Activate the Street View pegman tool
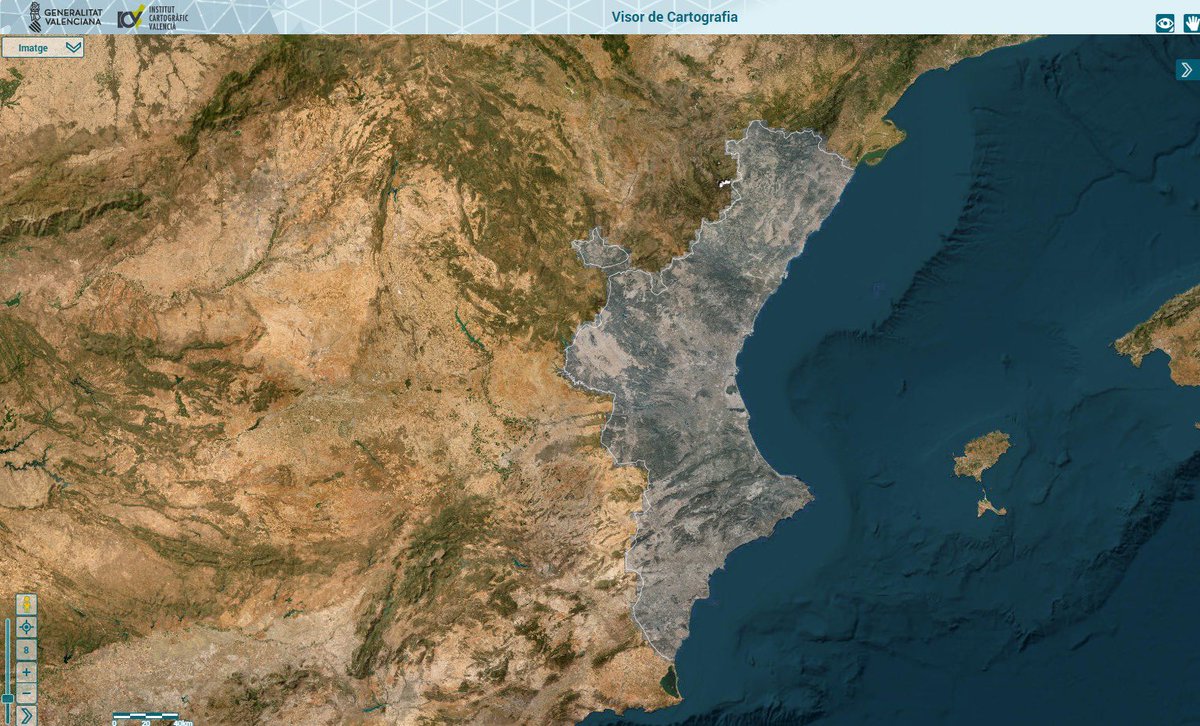Screen dimensions: 1200x726 pyautogui.click(x=26, y=604)
